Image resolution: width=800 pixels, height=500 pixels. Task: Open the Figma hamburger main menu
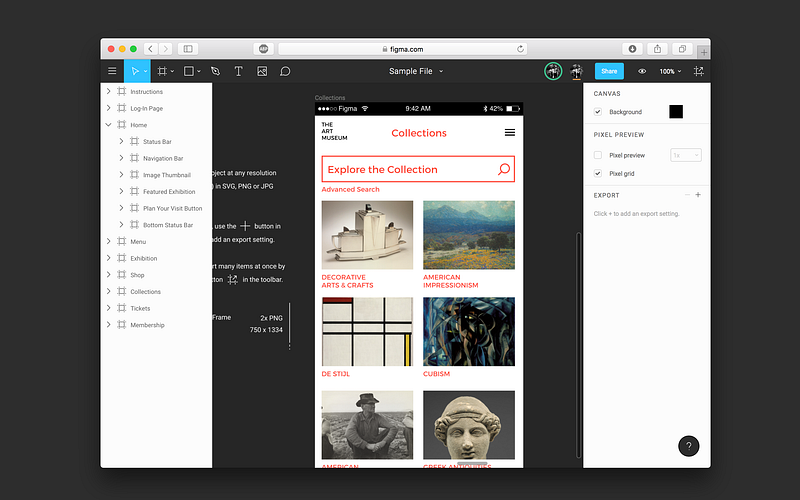pos(112,71)
